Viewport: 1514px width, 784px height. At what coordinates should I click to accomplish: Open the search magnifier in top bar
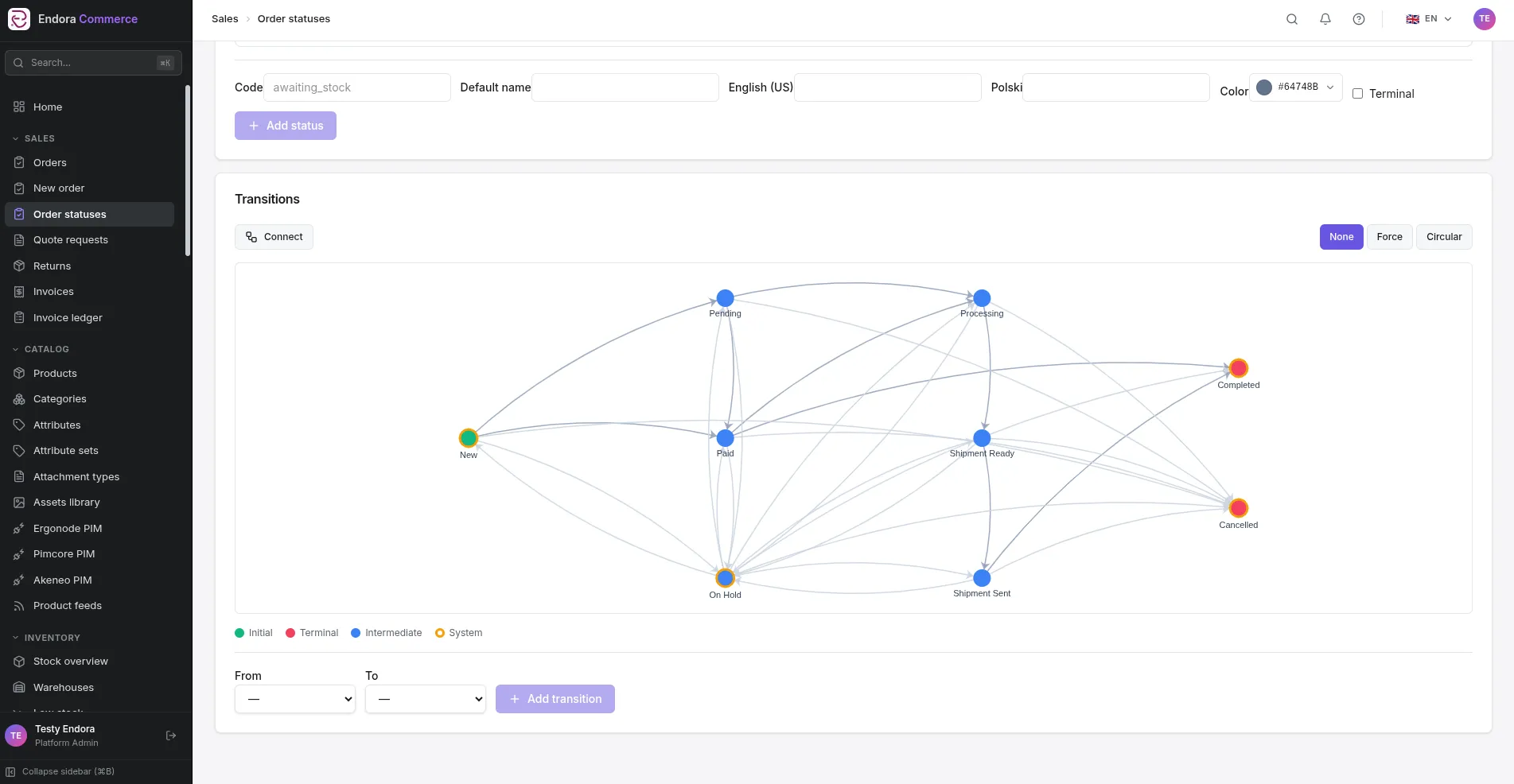[1292, 19]
